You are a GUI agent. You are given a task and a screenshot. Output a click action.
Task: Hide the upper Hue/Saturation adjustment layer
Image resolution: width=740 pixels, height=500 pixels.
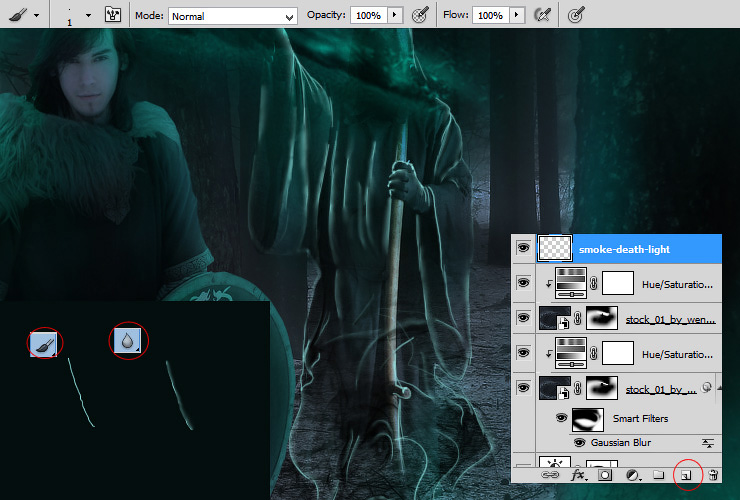(523, 283)
